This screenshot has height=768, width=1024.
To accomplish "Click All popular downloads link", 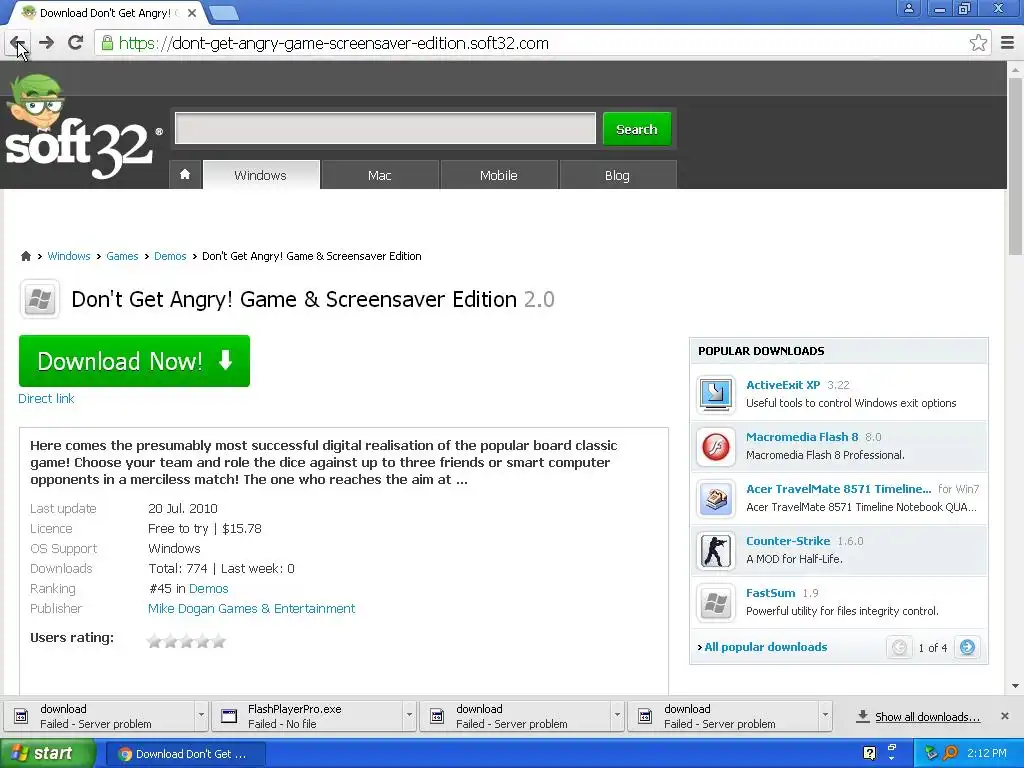I will 765,647.
